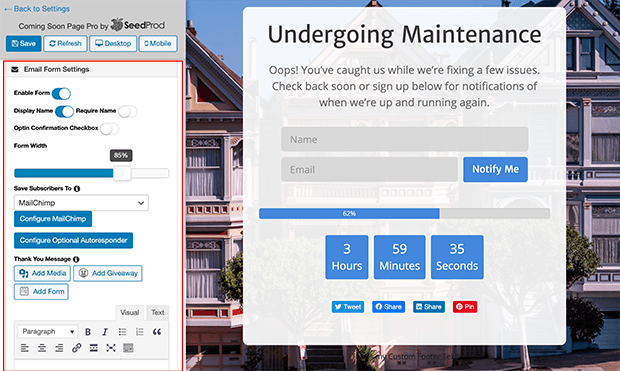
Task: Click the Minutes countdown box
Action: tap(400, 257)
